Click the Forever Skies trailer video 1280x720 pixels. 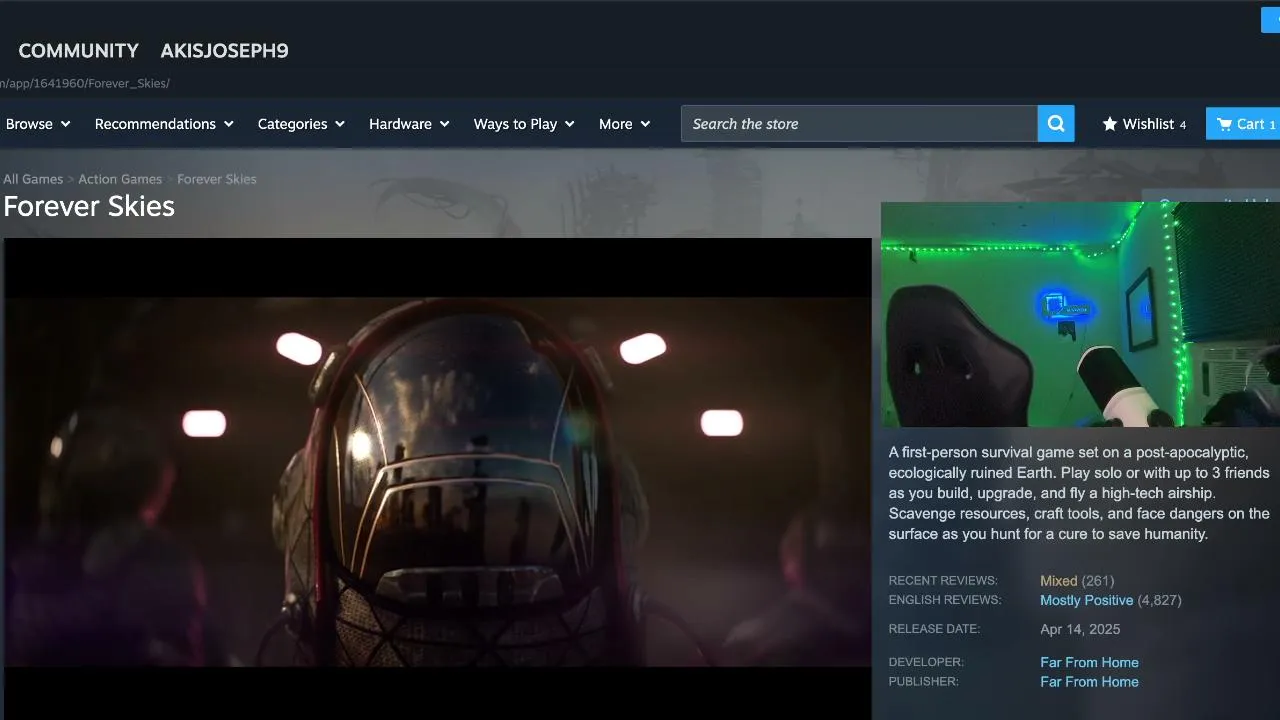(438, 479)
